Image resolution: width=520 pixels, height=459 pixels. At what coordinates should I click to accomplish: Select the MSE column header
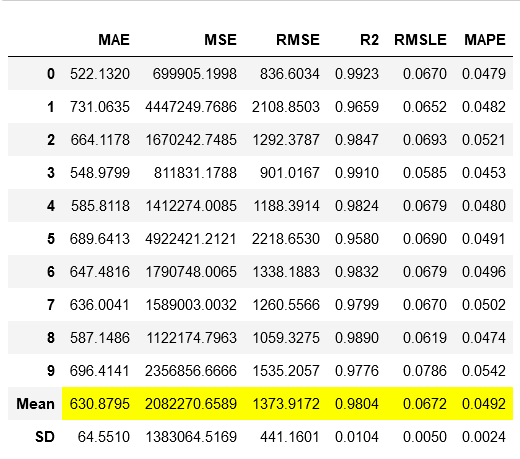(220, 40)
